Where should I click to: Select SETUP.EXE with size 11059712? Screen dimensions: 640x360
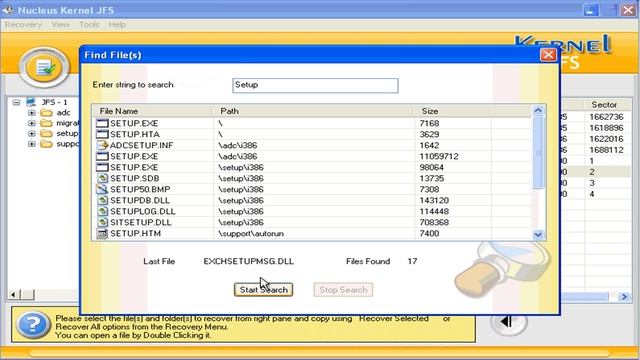tap(134, 156)
